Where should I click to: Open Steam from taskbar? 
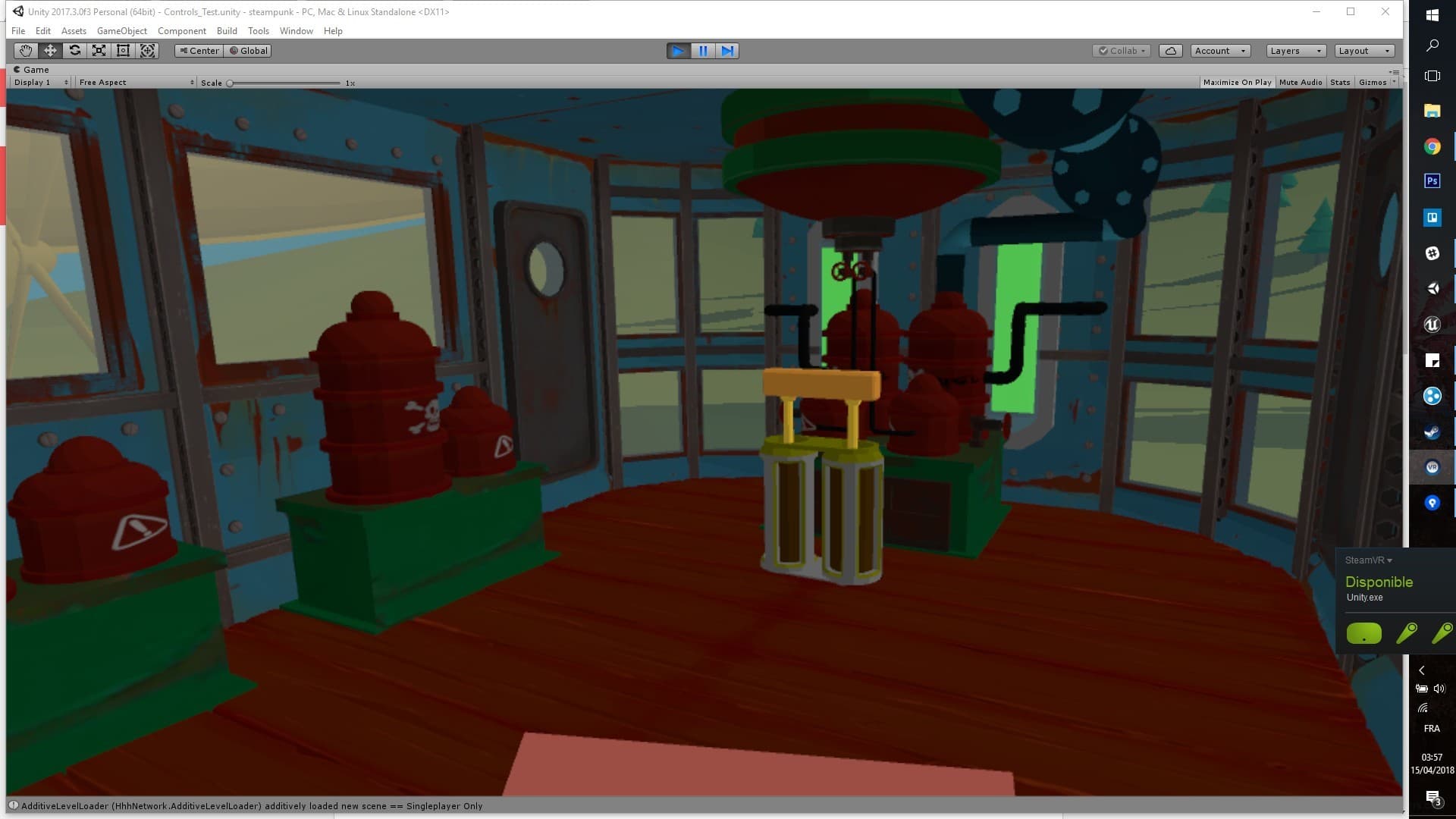[1432, 431]
